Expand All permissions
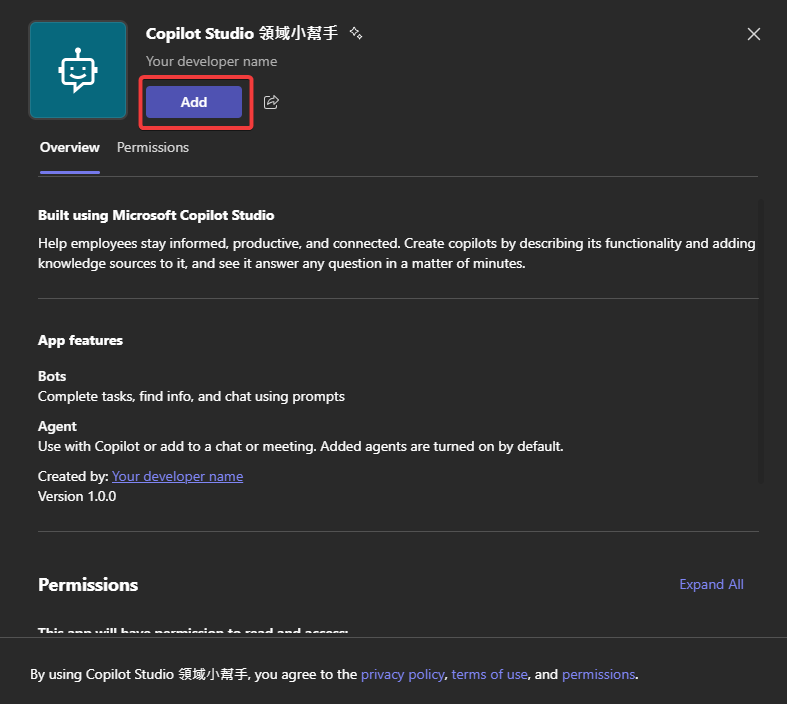787x704 pixels. 711,584
